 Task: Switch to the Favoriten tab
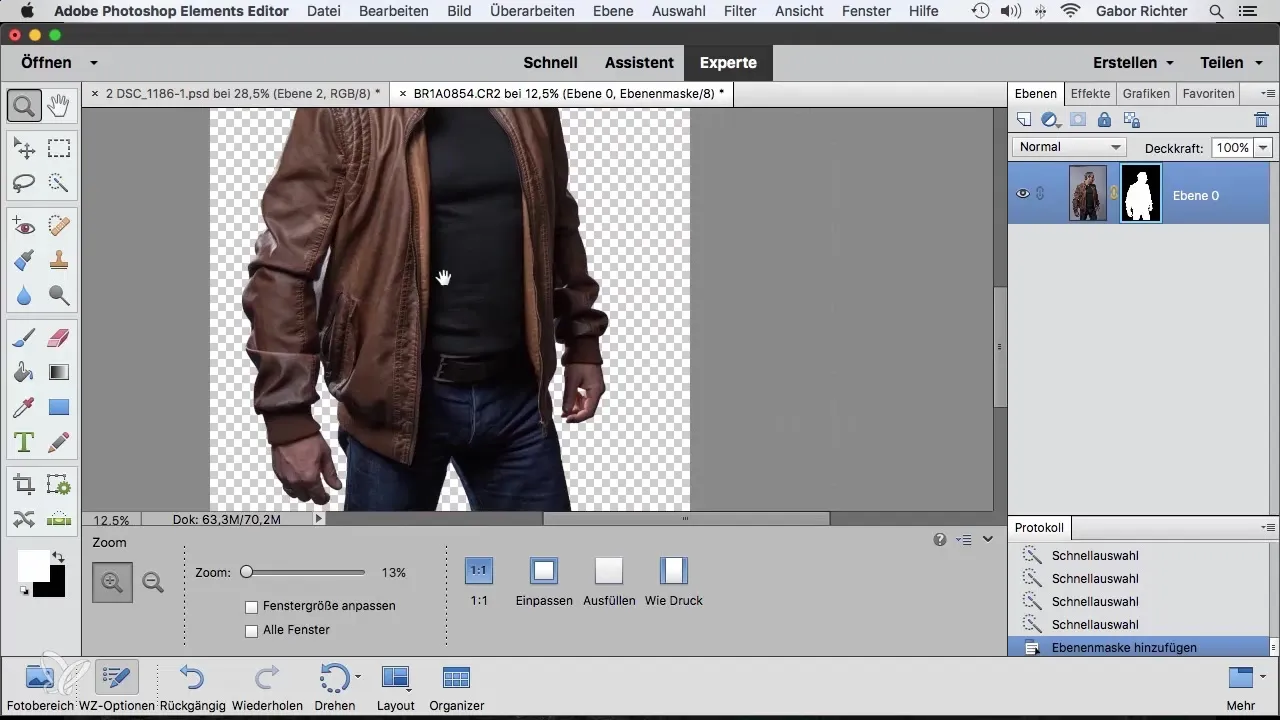pyautogui.click(x=1209, y=94)
